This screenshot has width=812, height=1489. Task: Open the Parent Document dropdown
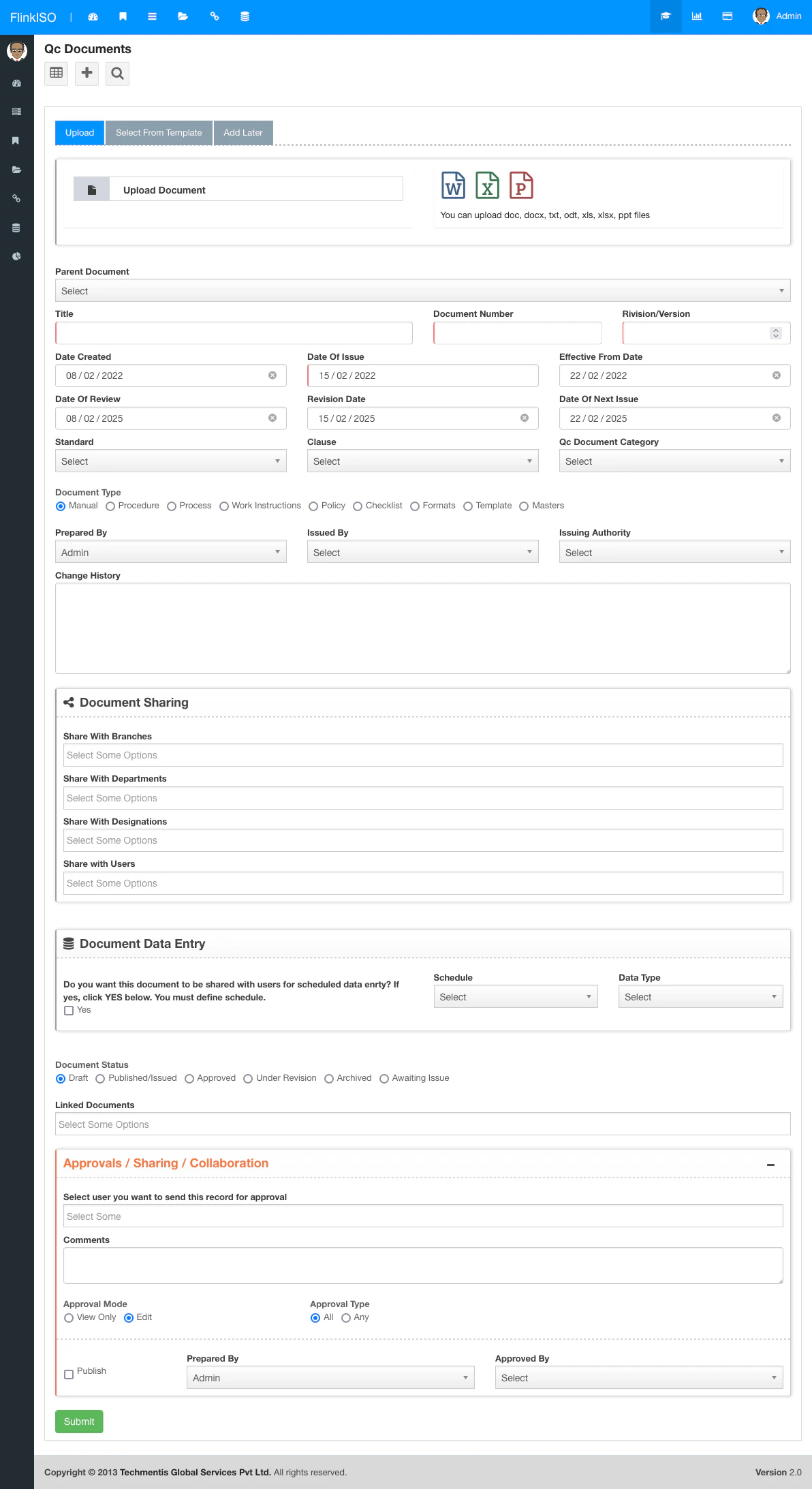click(x=422, y=291)
